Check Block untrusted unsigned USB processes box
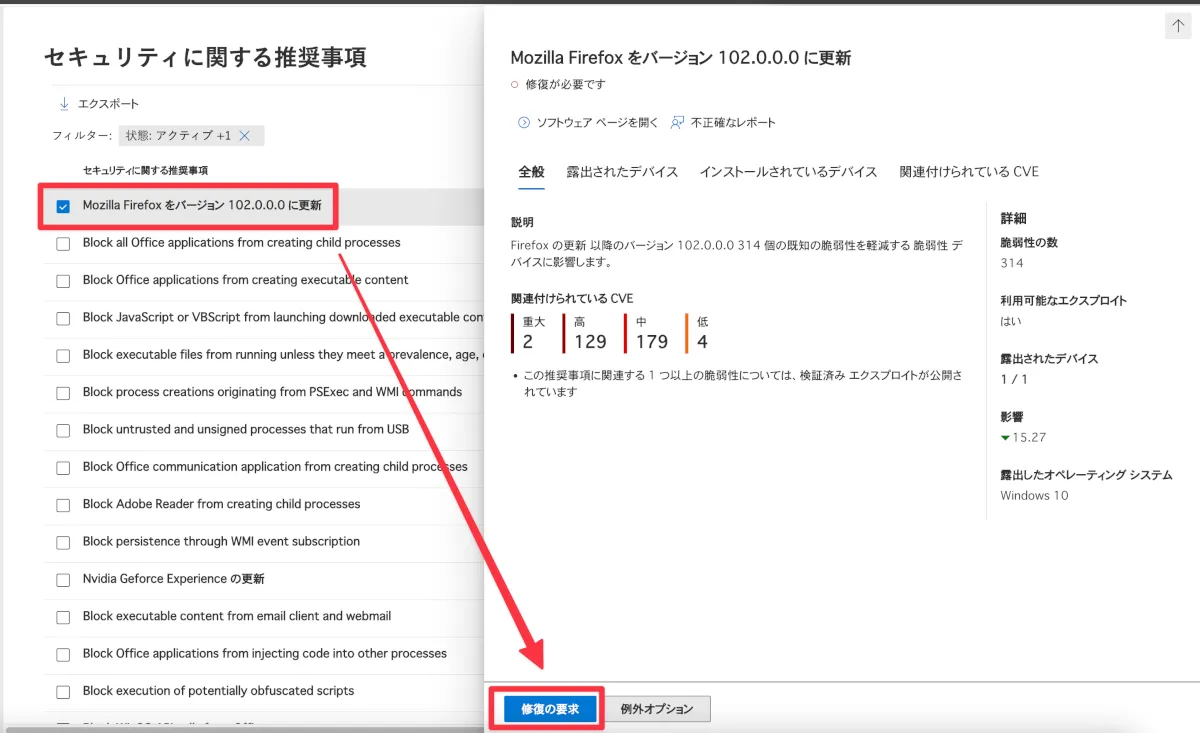The height and width of the screenshot is (733, 1200). pos(63,430)
